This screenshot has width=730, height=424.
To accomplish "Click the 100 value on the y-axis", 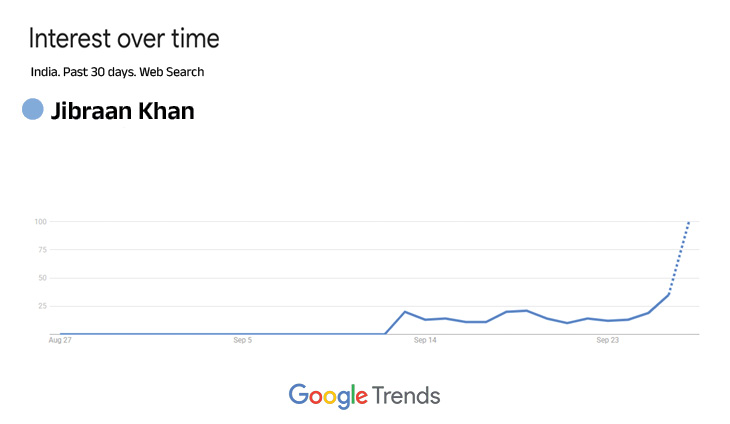I will tap(41, 221).
